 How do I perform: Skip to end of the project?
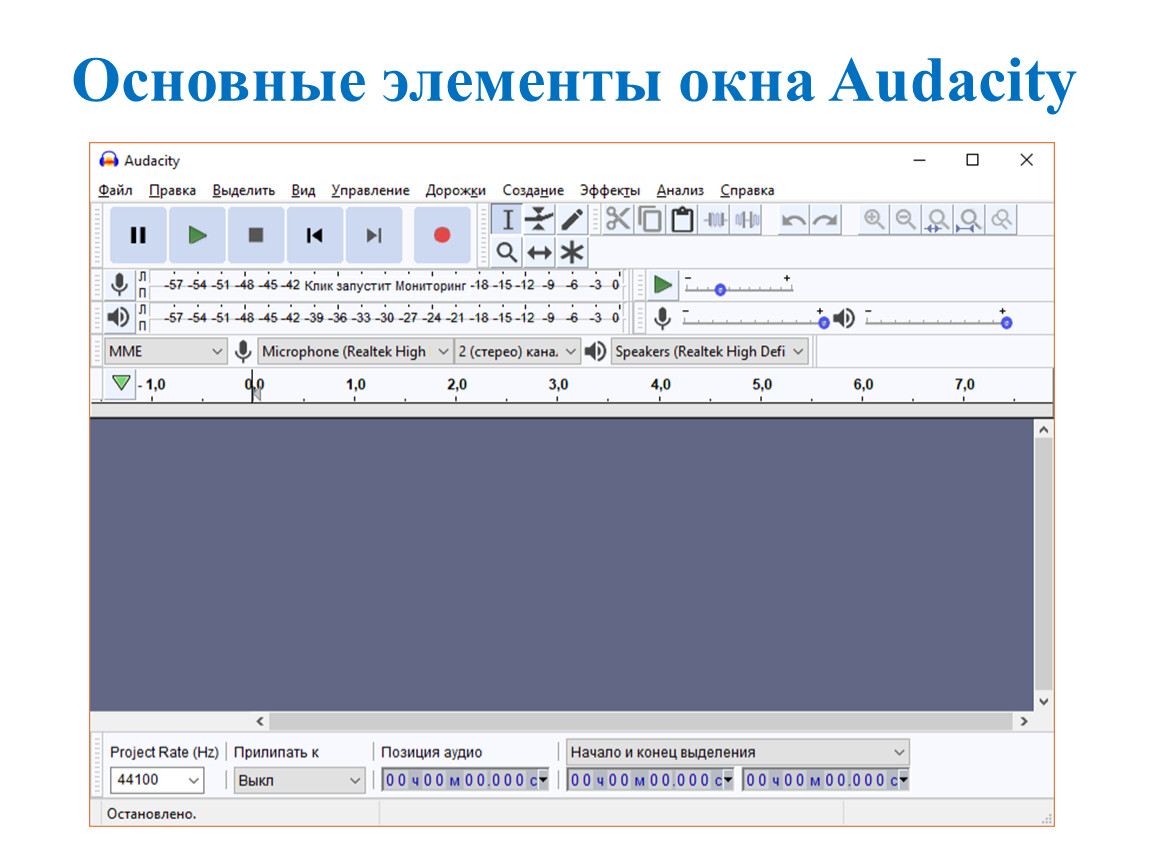373,235
